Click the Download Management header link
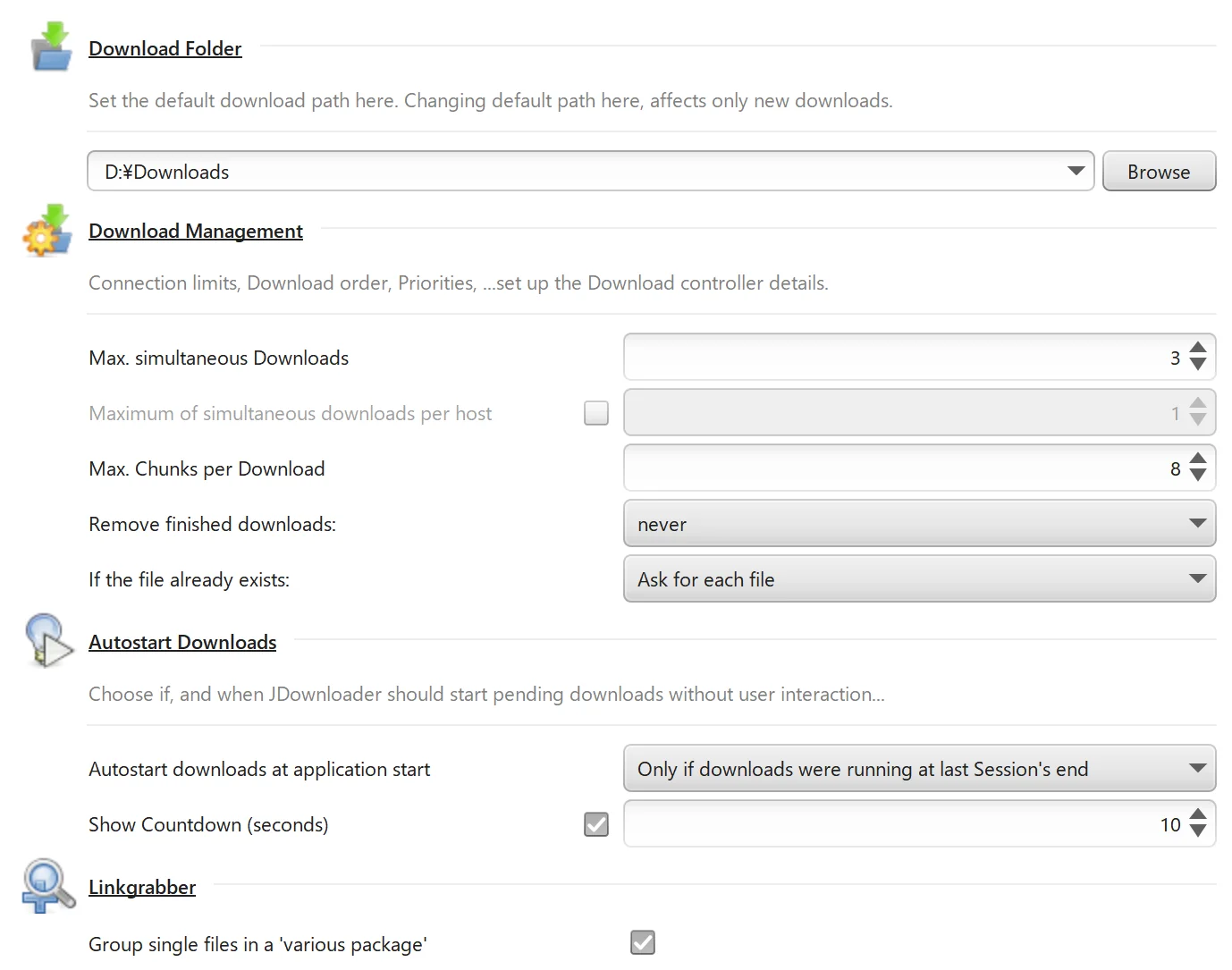This screenshot has width=1232, height=970. [195, 231]
